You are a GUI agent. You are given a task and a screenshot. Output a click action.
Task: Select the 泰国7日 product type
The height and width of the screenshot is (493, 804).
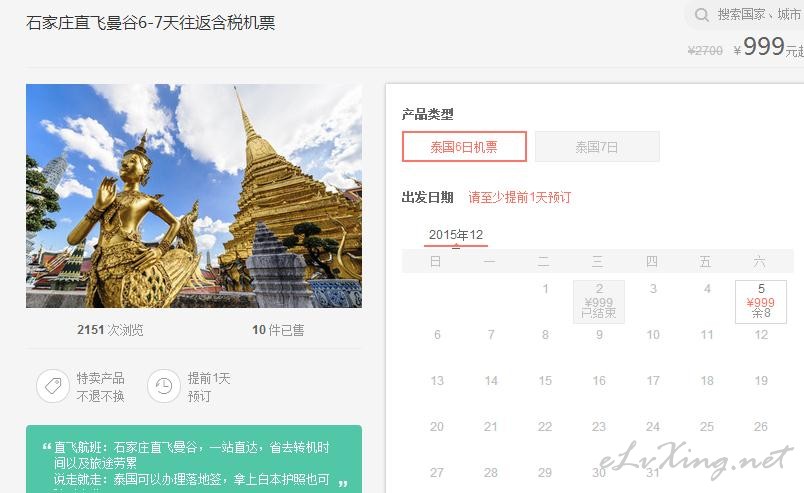[x=597, y=147]
